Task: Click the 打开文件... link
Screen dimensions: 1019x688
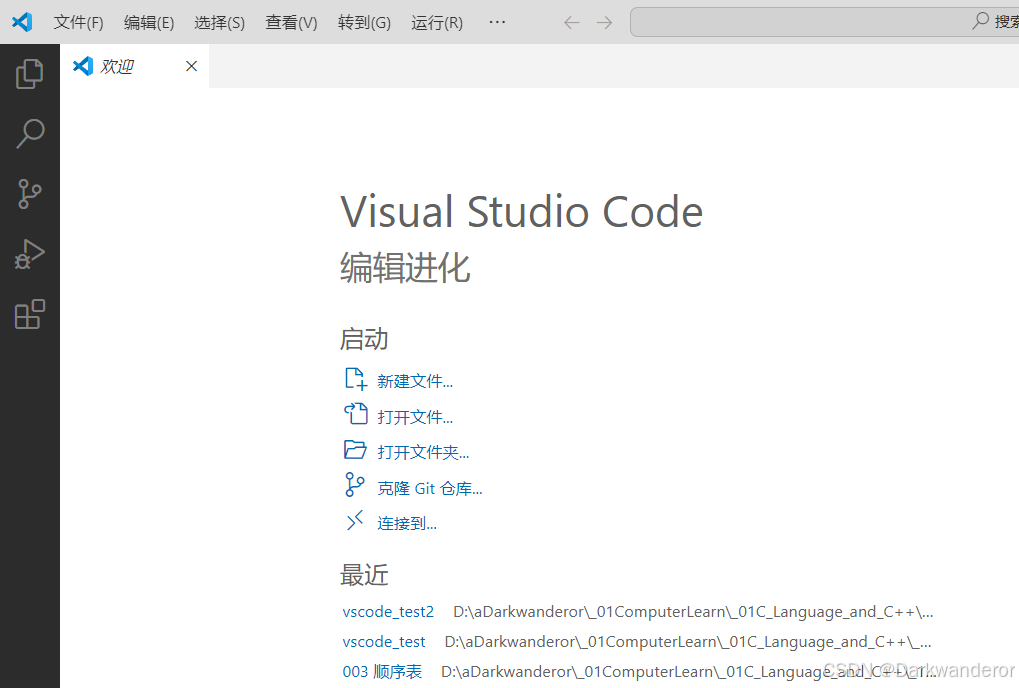Action: coord(415,416)
